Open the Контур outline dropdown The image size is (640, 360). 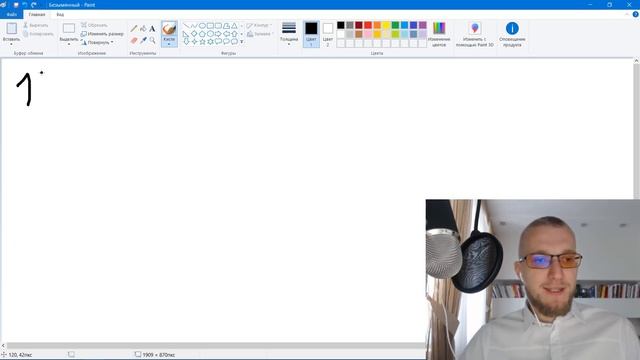tap(259, 25)
